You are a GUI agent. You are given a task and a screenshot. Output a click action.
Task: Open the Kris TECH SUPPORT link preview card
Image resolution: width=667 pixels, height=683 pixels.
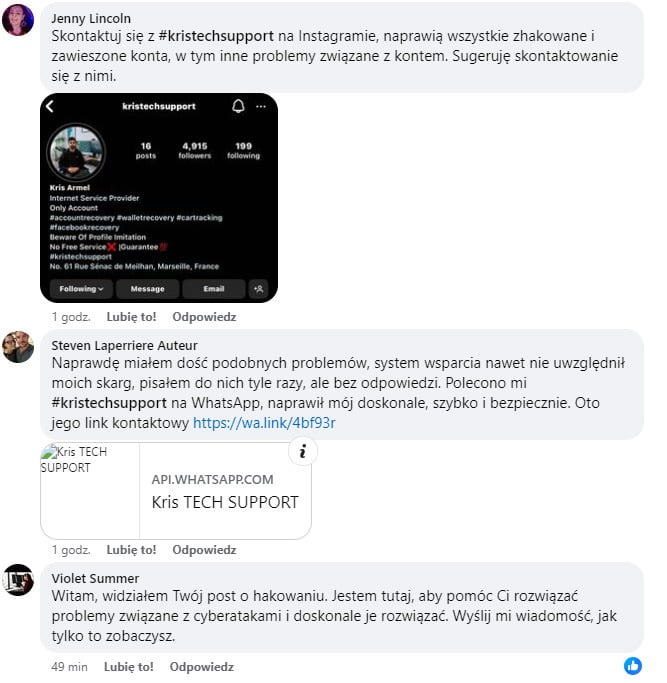click(176, 491)
